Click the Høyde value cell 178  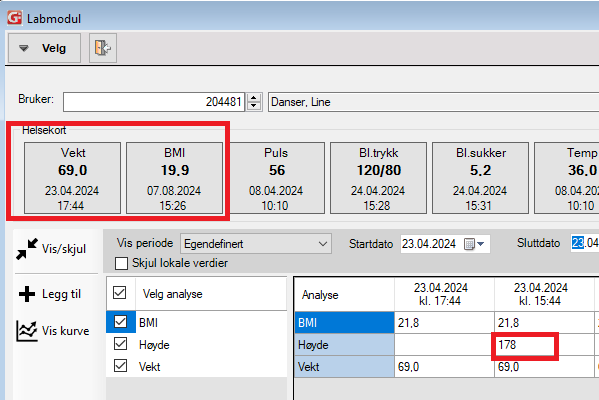click(525, 345)
